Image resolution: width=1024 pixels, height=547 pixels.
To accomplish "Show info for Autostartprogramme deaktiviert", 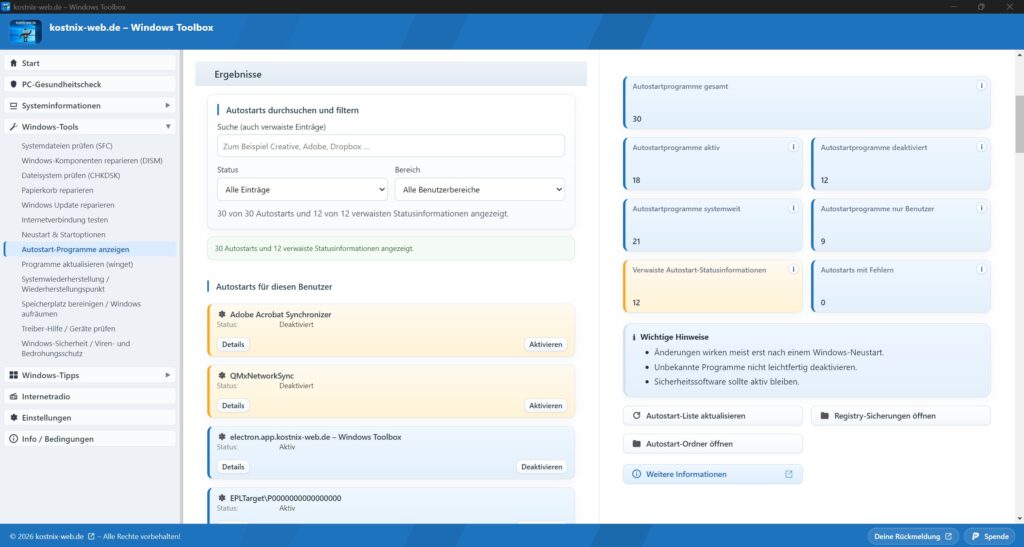I will 981,147.
